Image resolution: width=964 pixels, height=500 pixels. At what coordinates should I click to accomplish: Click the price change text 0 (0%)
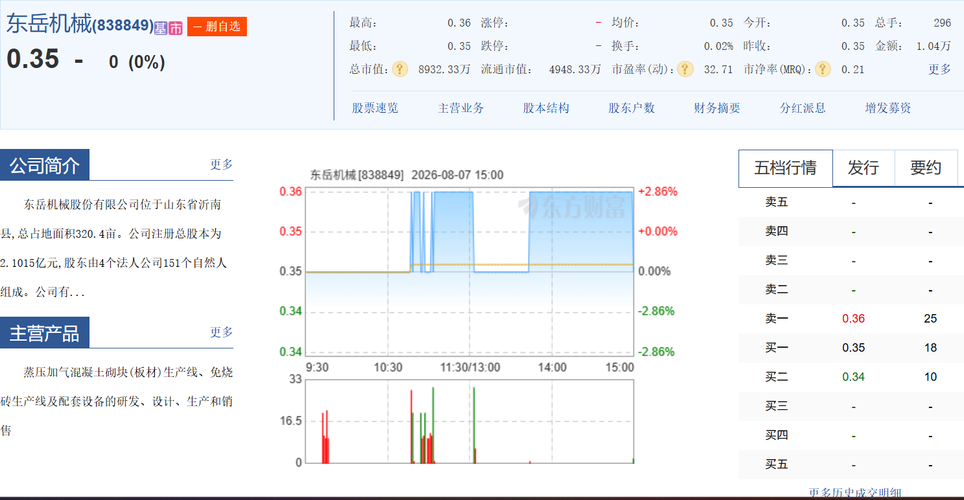136,62
